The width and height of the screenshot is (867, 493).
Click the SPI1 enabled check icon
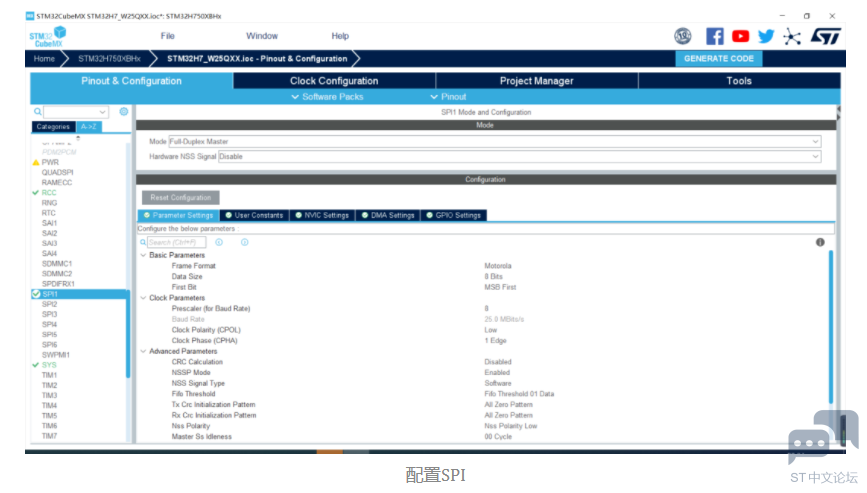pyautogui.click(x=36, y=294)
